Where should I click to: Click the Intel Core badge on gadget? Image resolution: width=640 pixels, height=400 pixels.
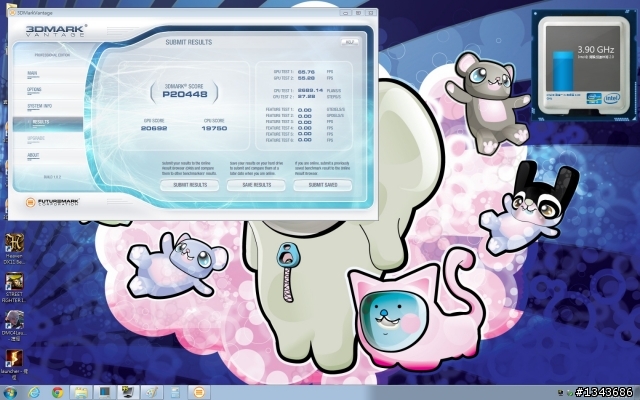tap(594, 98)
